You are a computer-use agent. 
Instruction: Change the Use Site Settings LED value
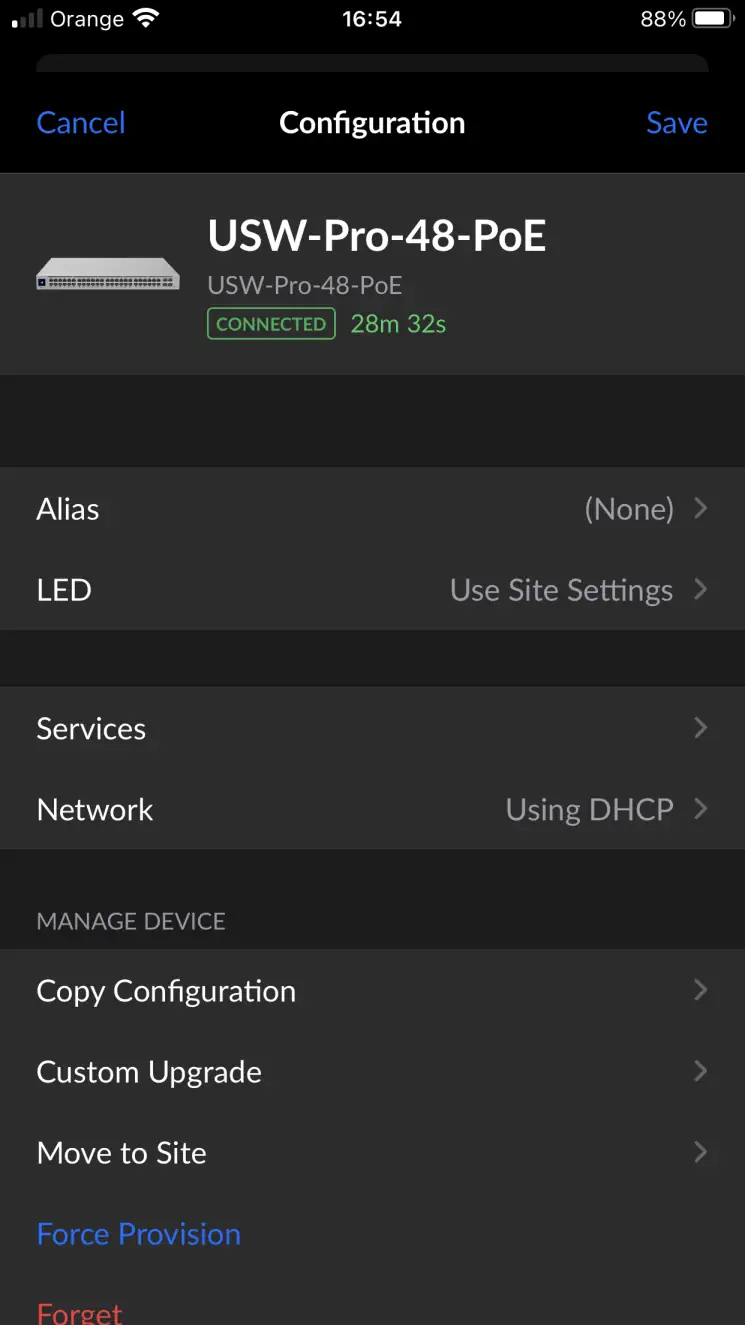click(x=561, y=590)
